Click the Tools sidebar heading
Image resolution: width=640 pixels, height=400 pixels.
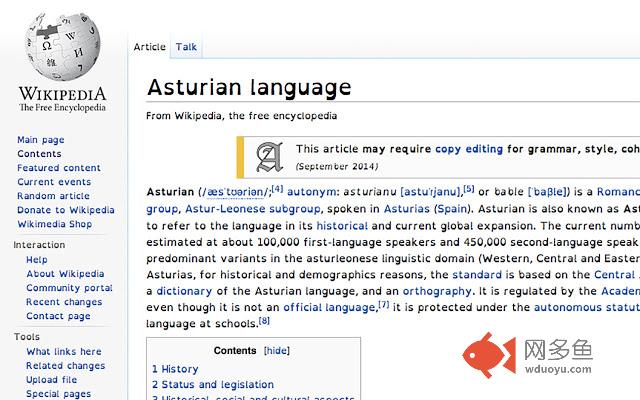click(x=27, y=337)
